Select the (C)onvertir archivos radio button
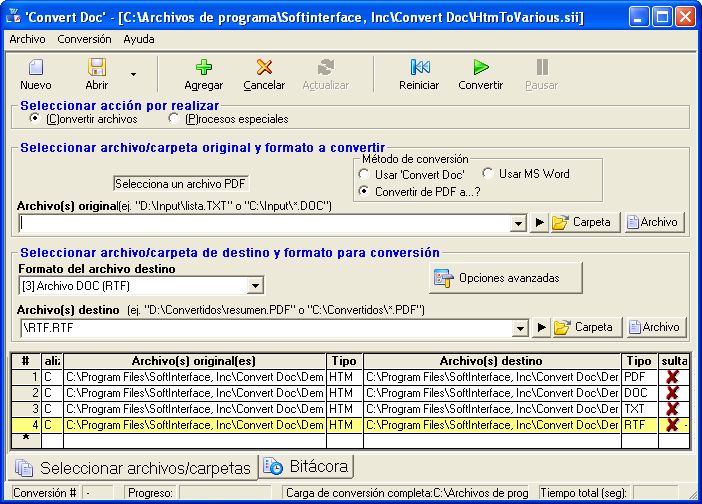The width and height of the screenshot is (702, 504). tap(34, 119)
